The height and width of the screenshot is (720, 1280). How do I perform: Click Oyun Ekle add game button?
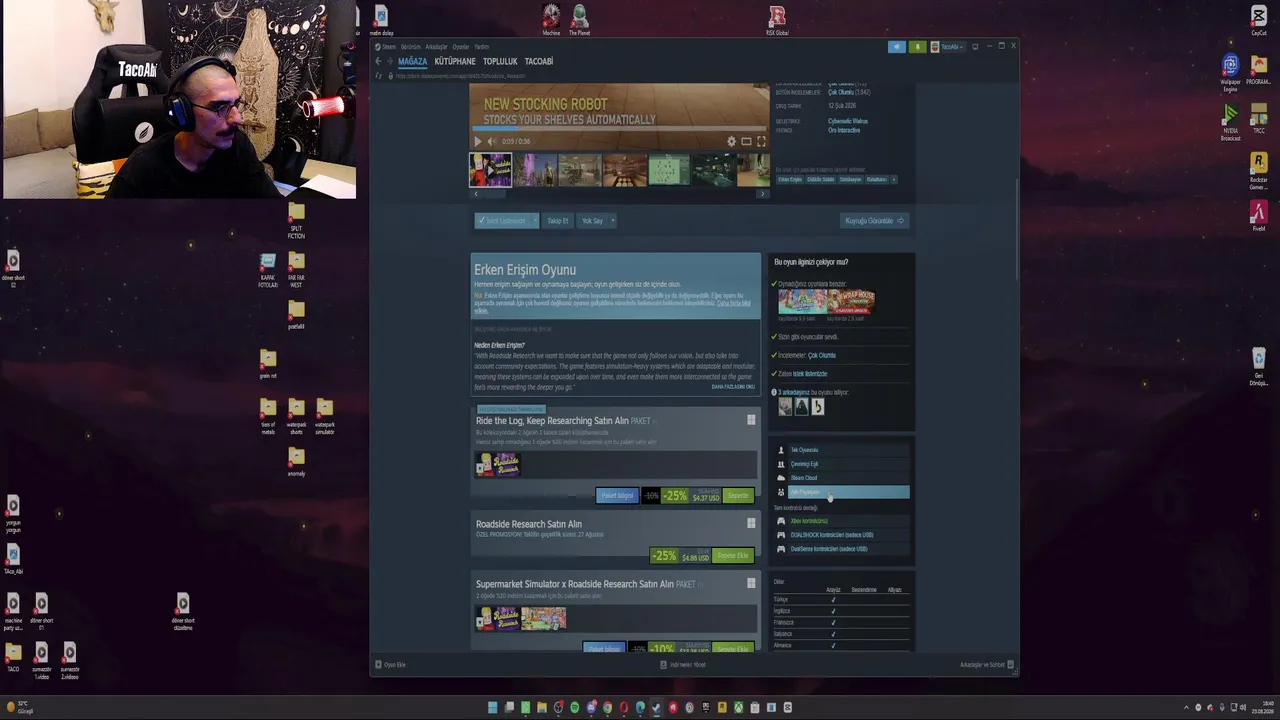coord(390,665)
